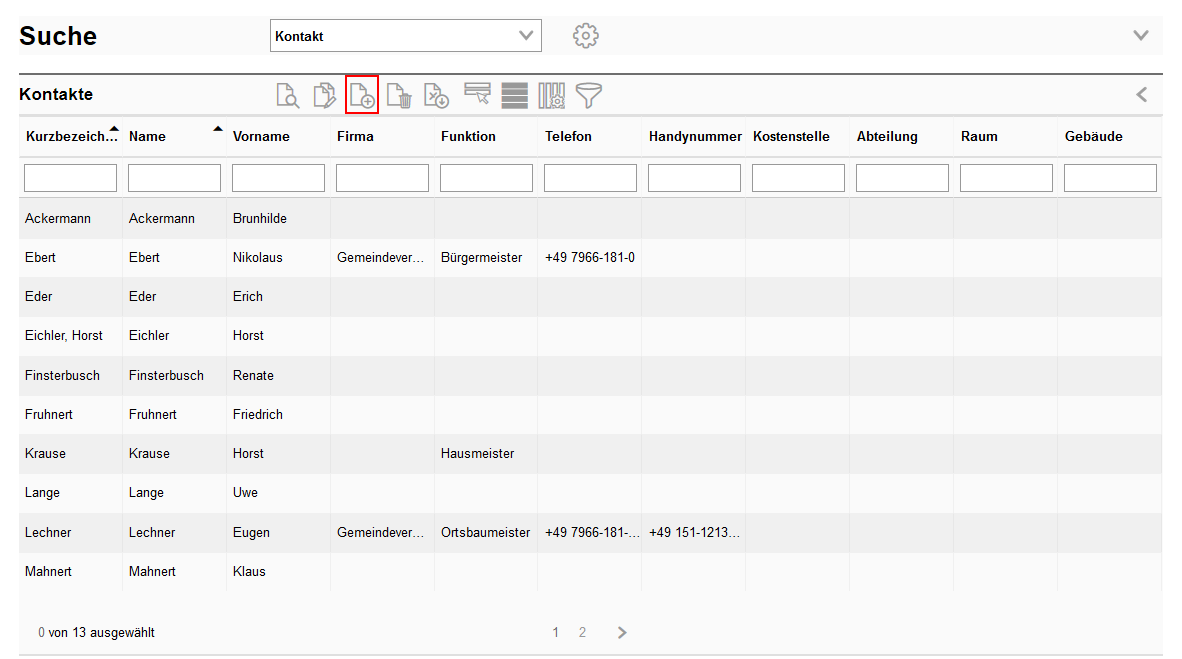Click the Excel export download icon
Viewport: 1182px width, 659px height.
[436, 96]
